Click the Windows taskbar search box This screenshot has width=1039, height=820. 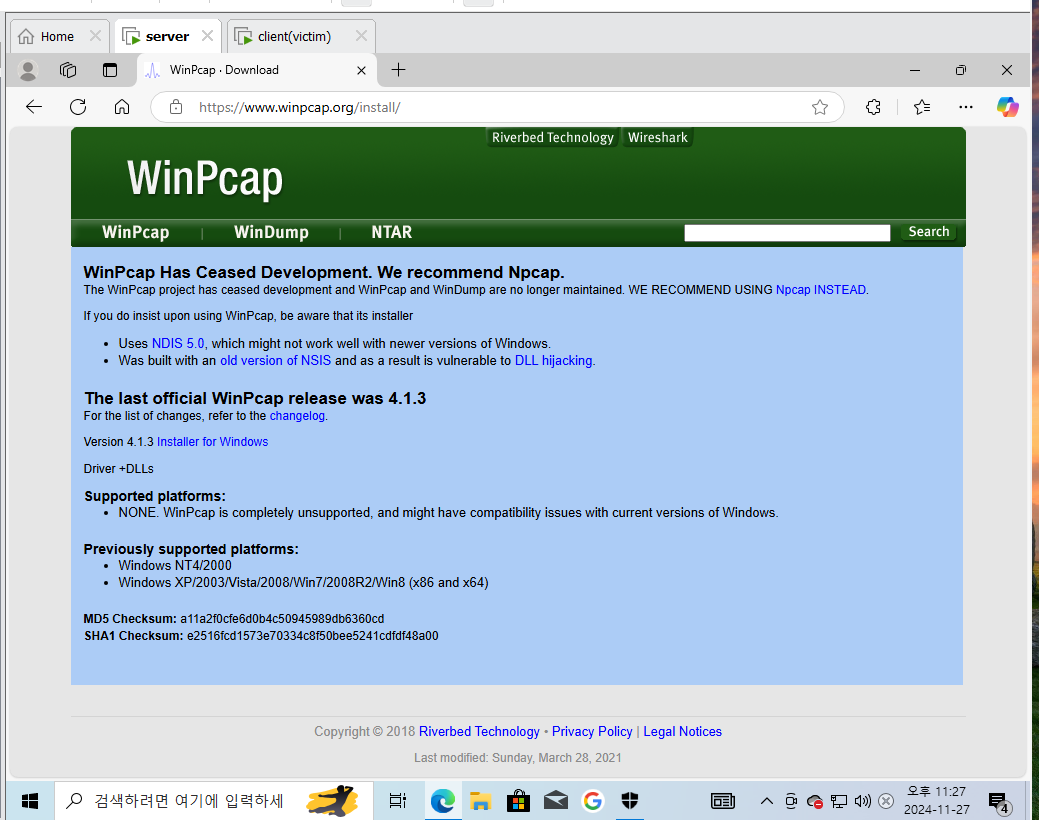click(x=213, y=801)
